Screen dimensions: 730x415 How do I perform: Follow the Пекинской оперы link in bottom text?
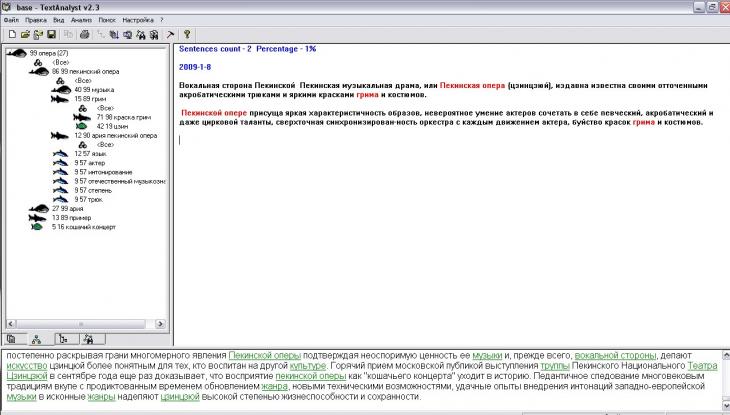coord(265,355)
